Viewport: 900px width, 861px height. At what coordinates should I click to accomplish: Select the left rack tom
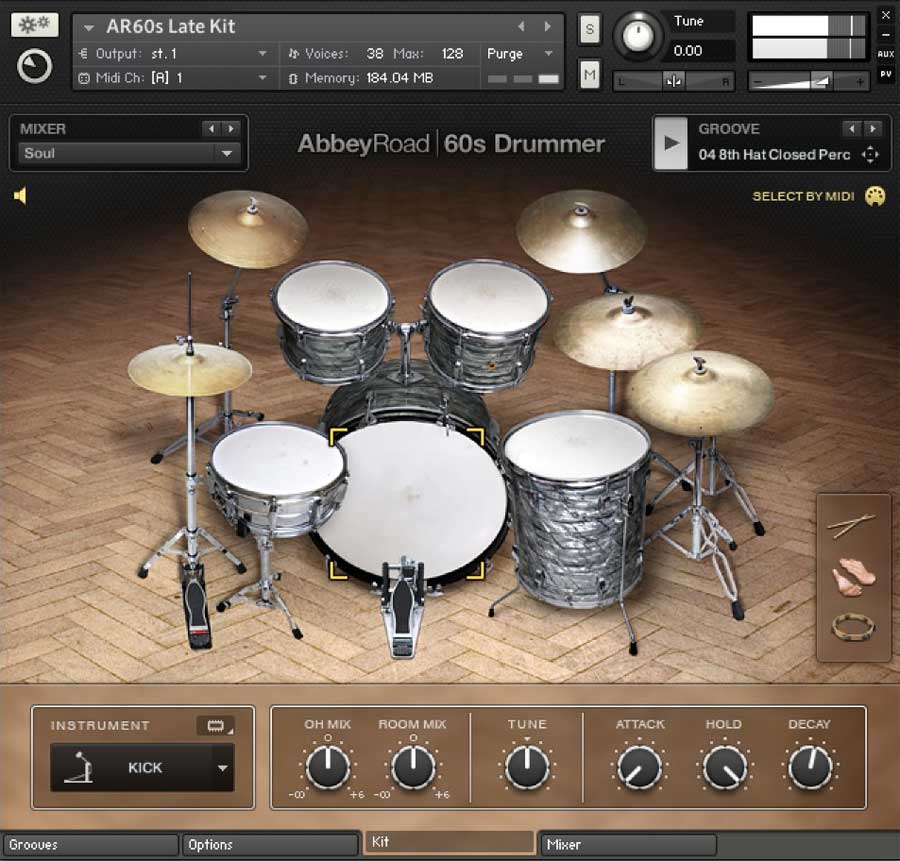click(x=333, y=320)
